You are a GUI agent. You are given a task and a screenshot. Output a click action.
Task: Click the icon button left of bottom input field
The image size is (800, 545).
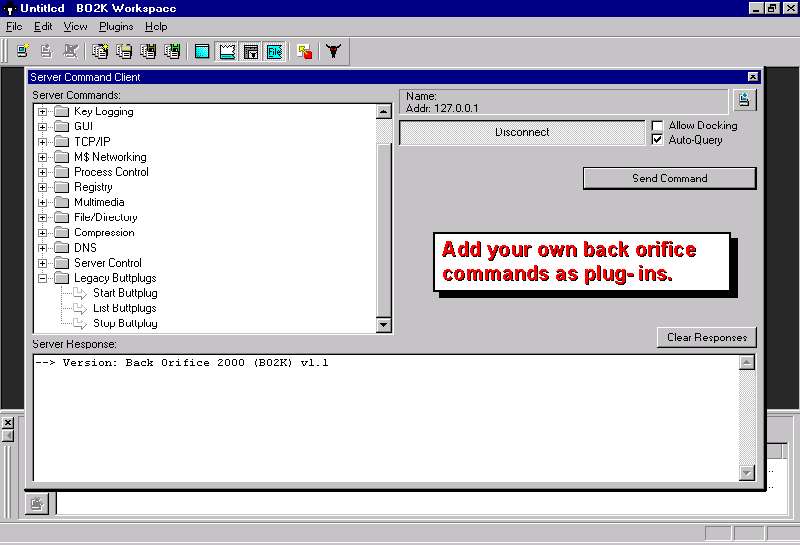tap(37, 504)
